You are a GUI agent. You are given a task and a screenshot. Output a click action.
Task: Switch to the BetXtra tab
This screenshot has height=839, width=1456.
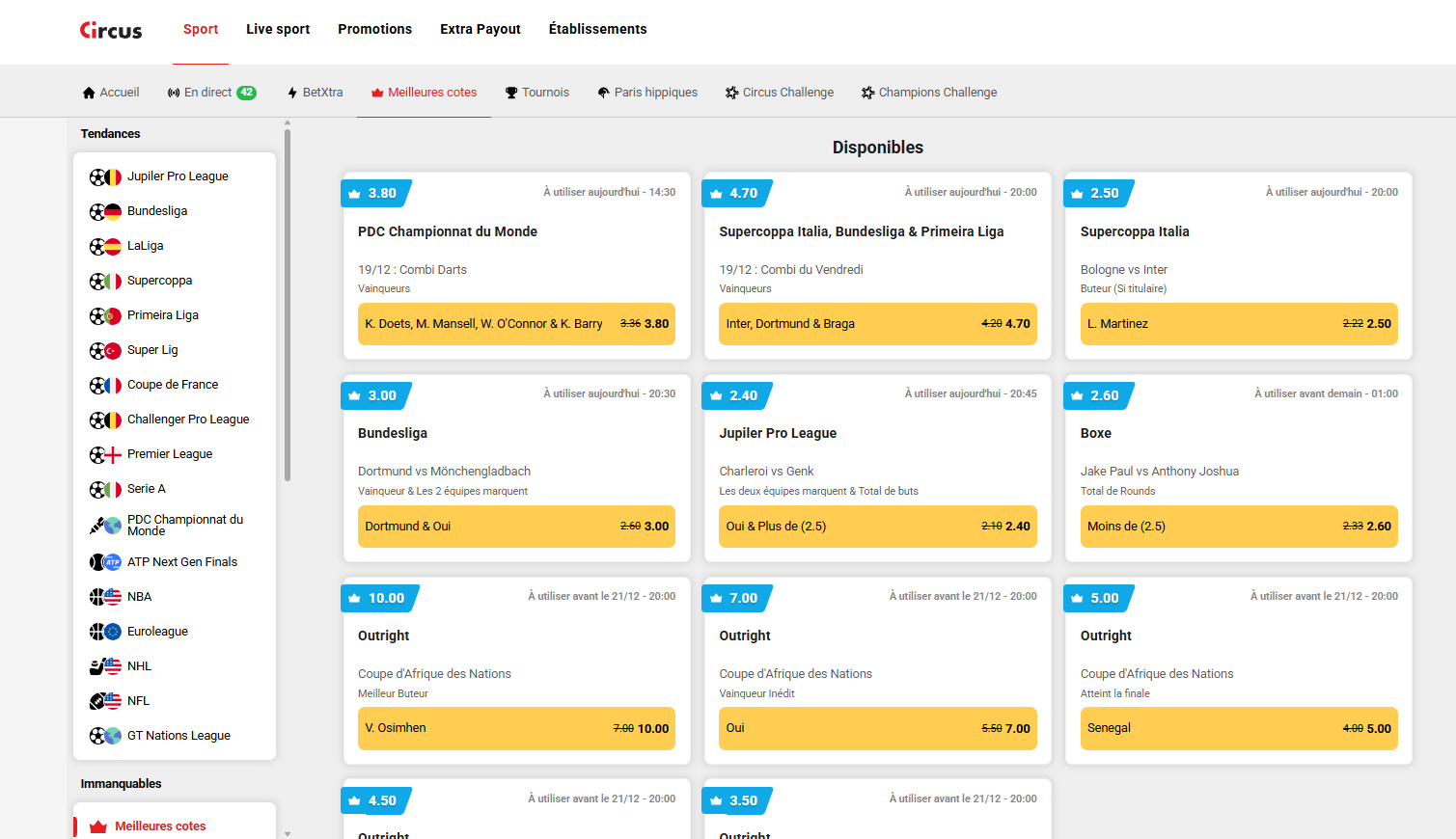[x=315, y=93]
